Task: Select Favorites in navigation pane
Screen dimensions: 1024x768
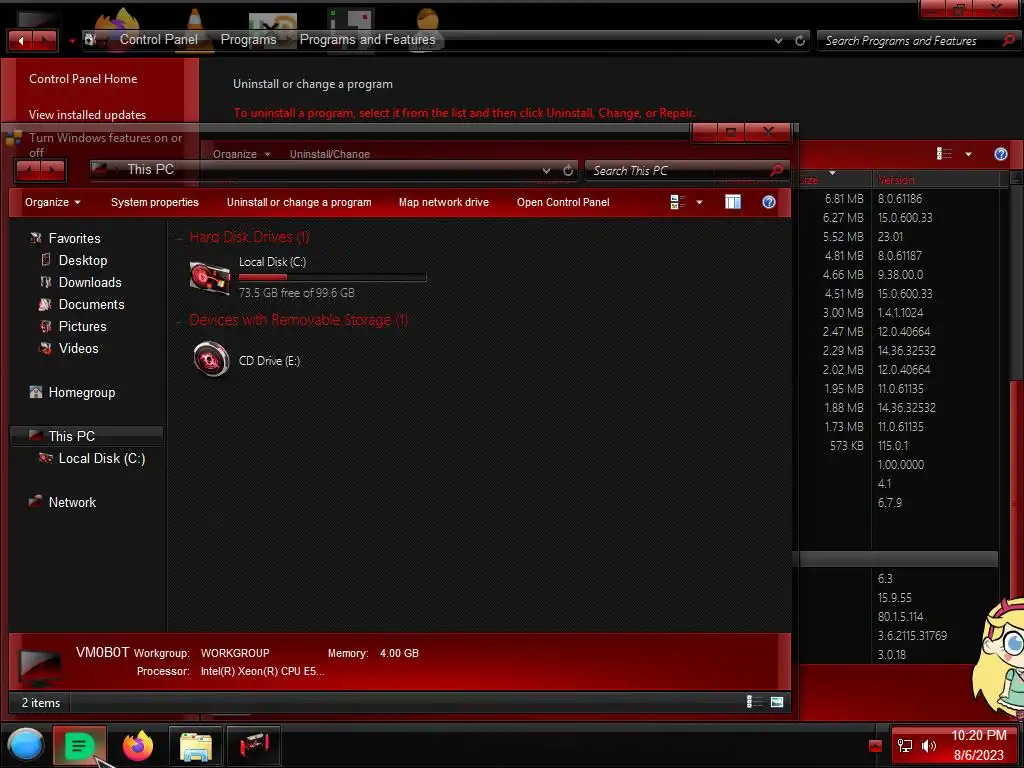Action: (74, 238)
